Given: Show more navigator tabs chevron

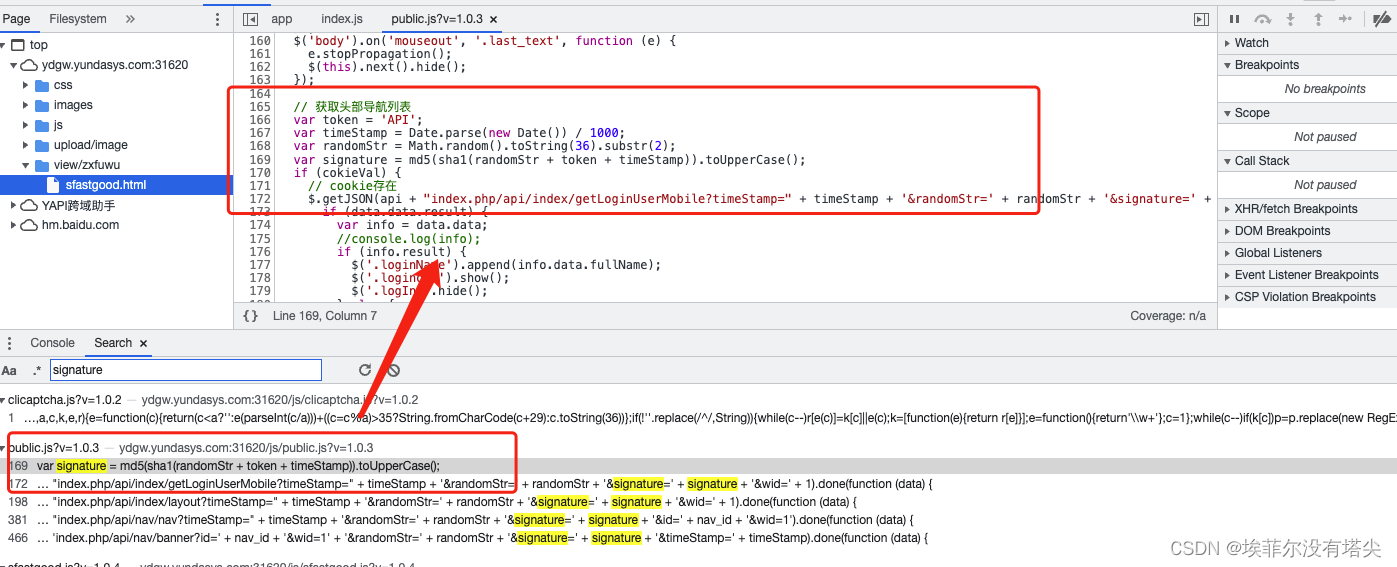Looking at the screenshot, I should (x=130, y=19).
